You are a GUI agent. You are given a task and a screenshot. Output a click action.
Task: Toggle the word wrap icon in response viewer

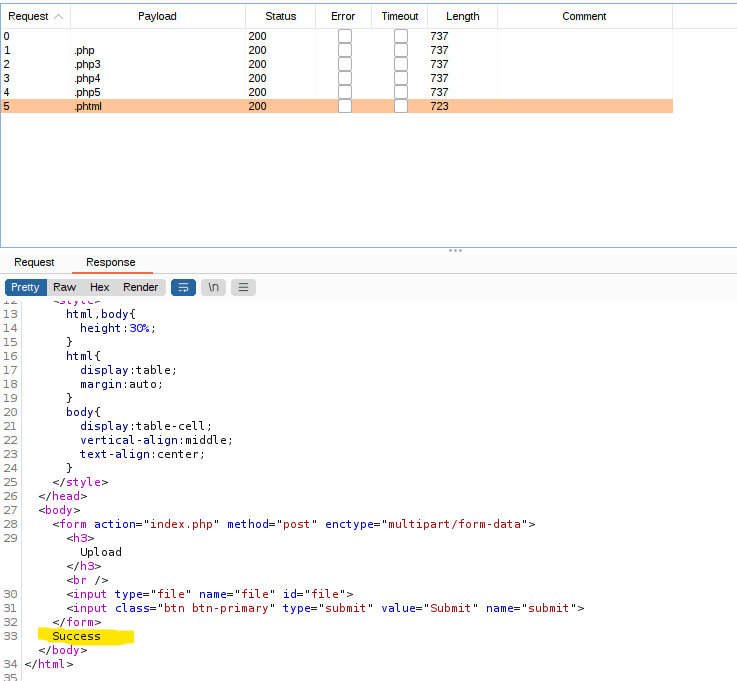(x=183, y=287)
